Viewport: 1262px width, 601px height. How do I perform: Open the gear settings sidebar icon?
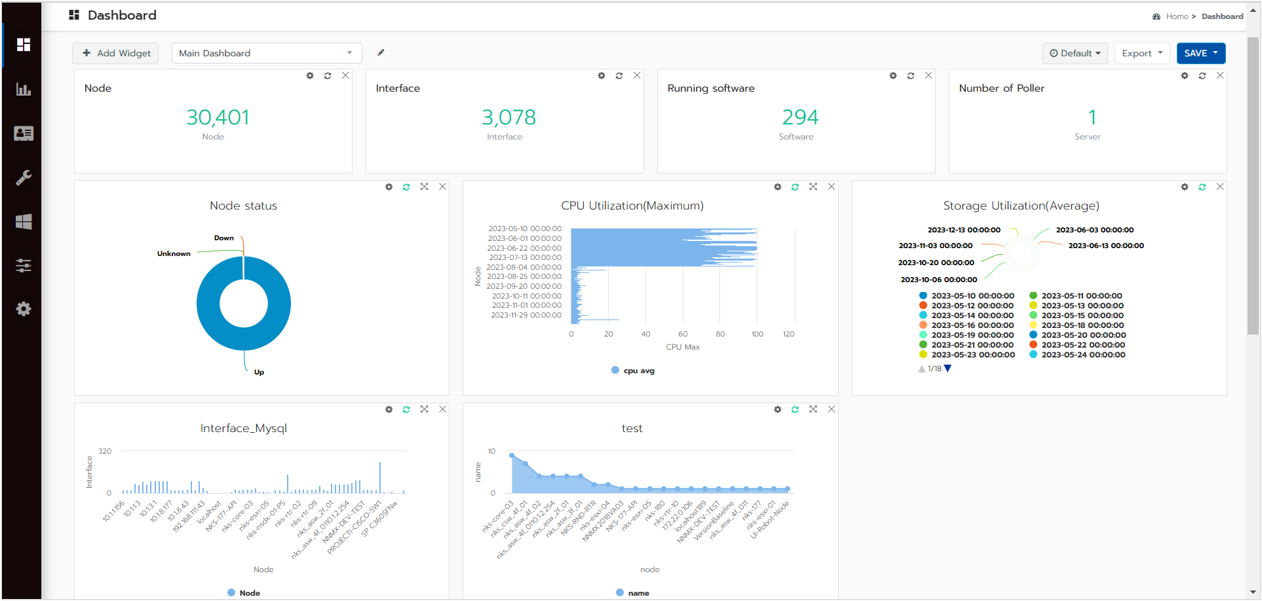coord(23,309)
